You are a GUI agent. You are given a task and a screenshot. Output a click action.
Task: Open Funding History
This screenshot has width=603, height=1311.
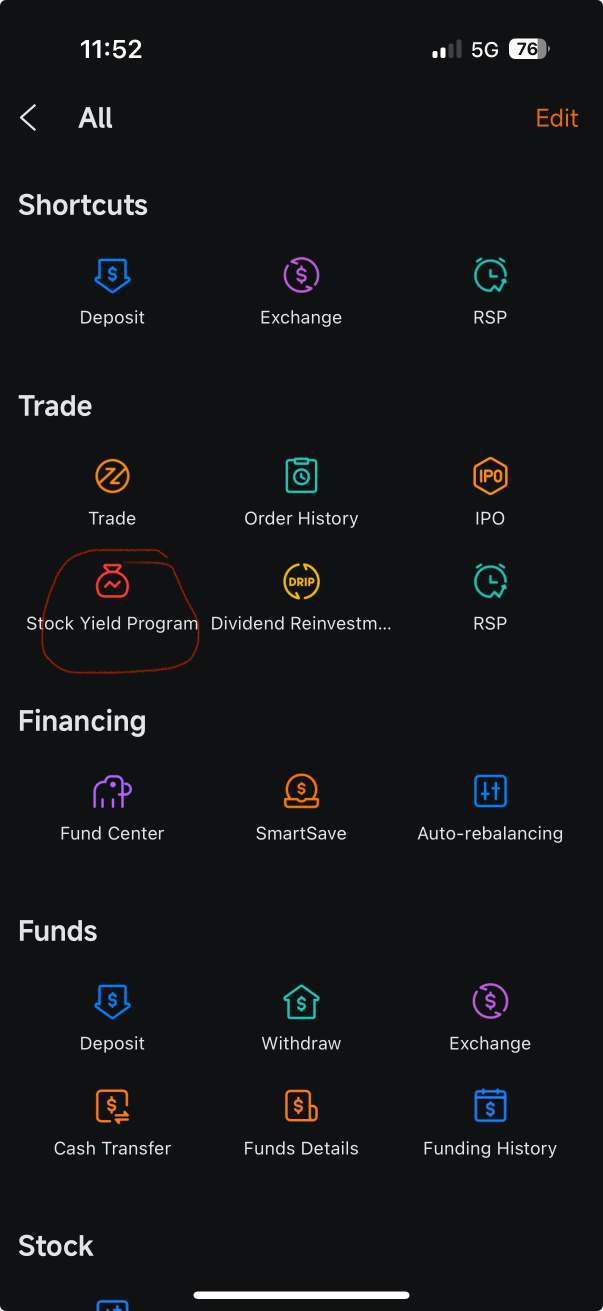click(490, 1106)
